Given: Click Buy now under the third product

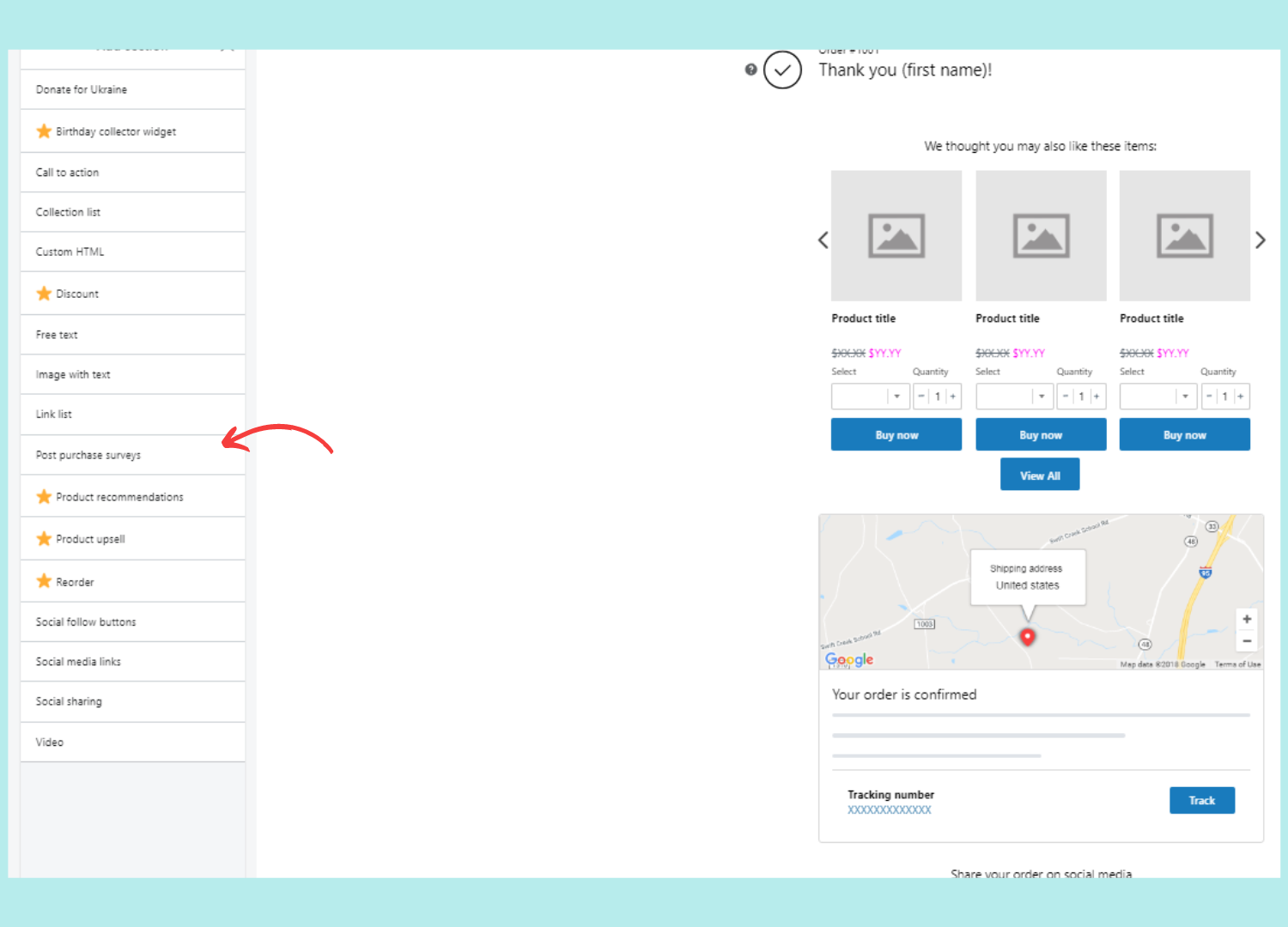Looking at the screenshot, I should tap(1185, 434).
